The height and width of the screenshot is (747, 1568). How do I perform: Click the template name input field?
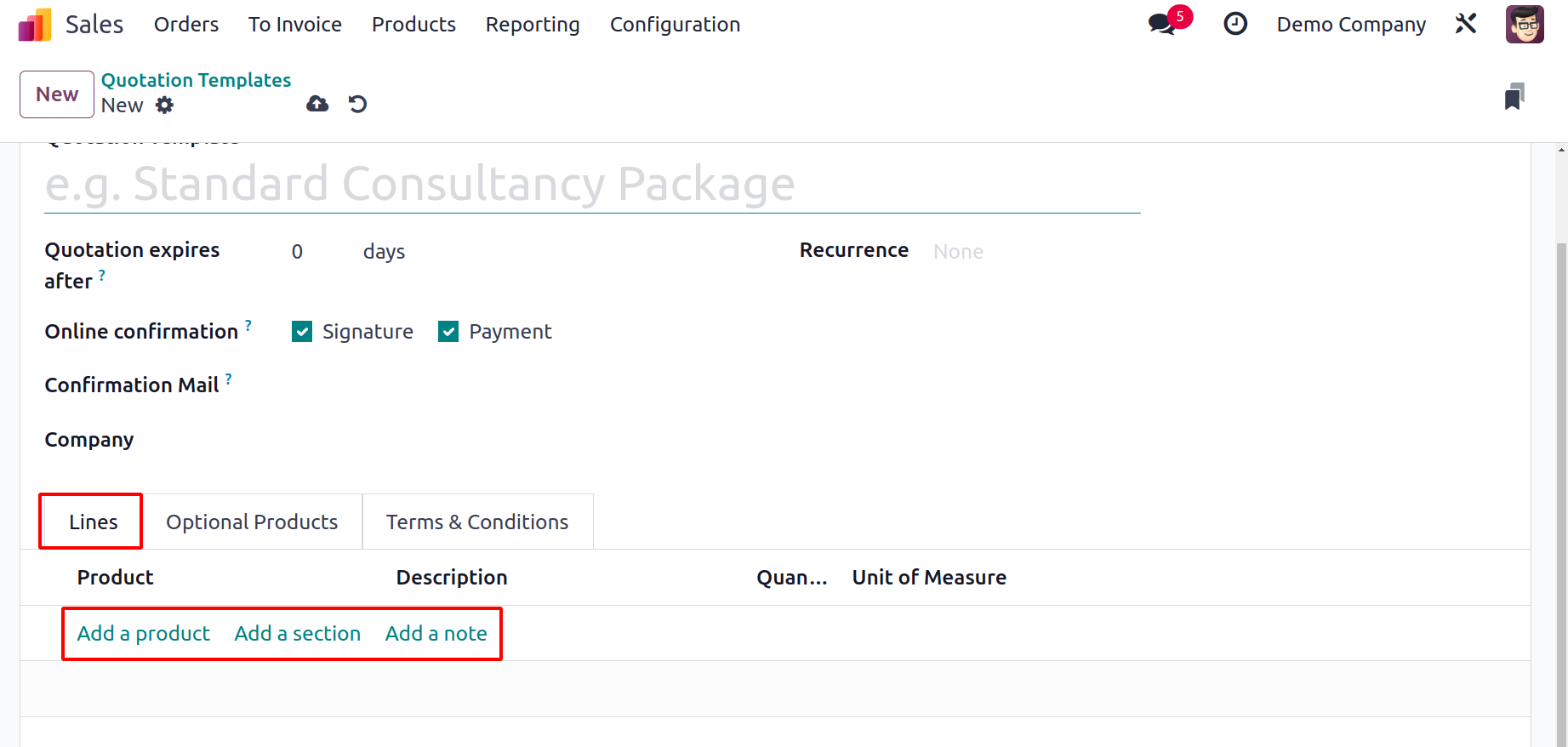tap(592, 184)
